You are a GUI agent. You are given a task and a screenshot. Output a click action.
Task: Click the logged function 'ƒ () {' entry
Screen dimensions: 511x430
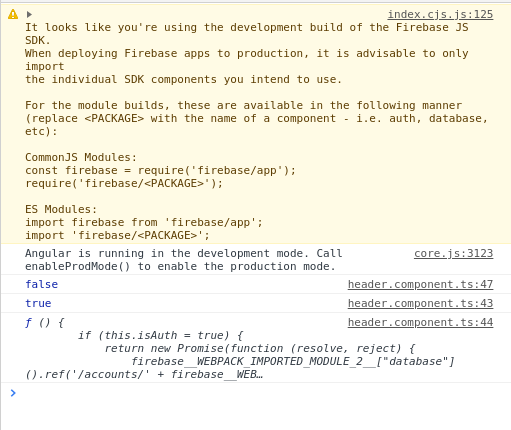(45, 323)
